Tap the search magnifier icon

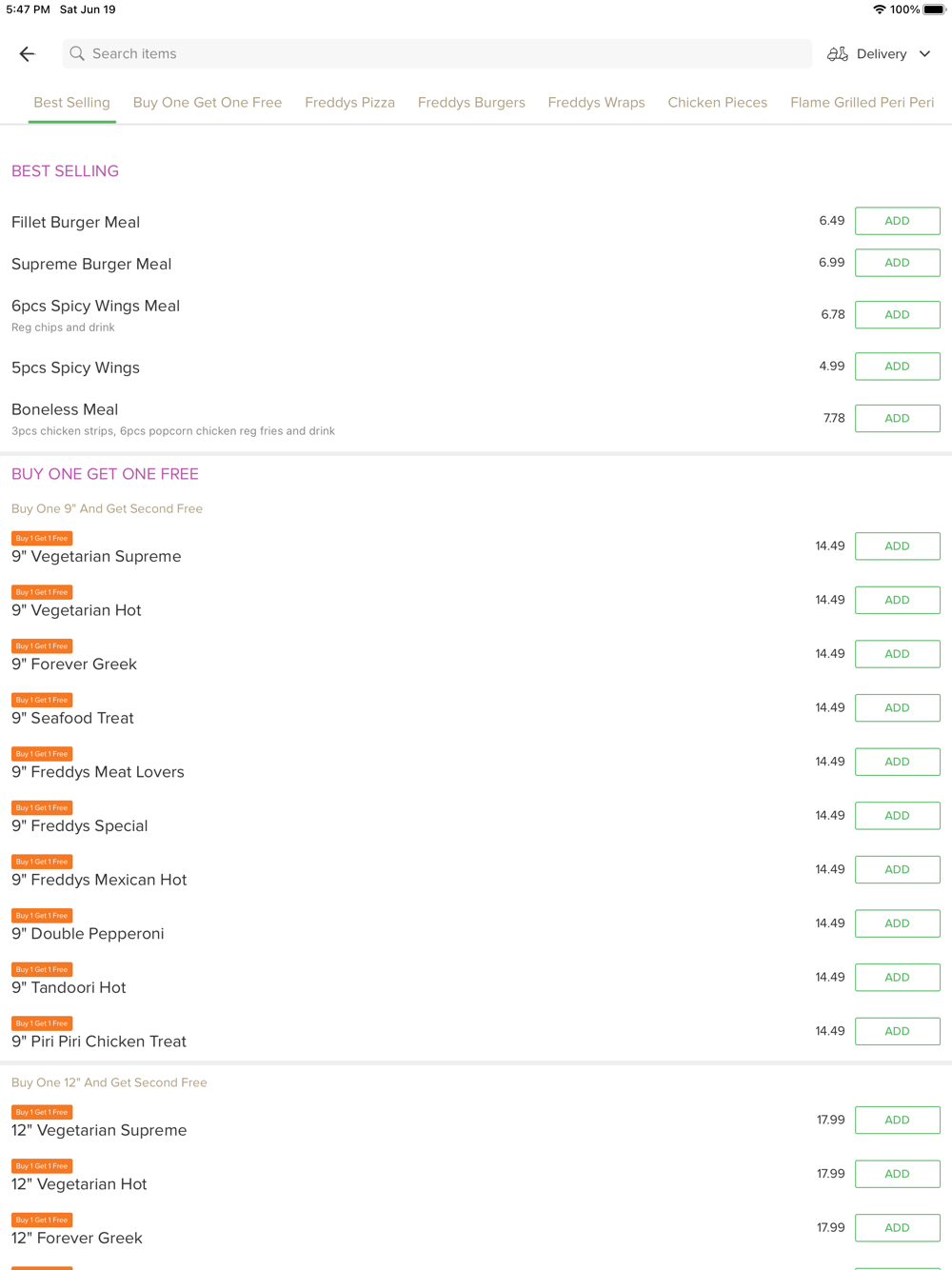click(77, 54)
